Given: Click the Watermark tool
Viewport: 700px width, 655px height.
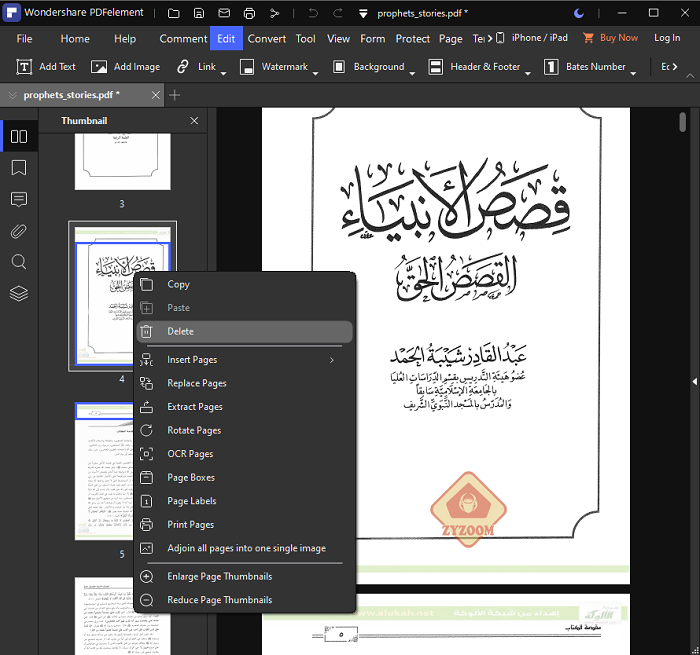Looking at the screenshot, I should point(274,67).
